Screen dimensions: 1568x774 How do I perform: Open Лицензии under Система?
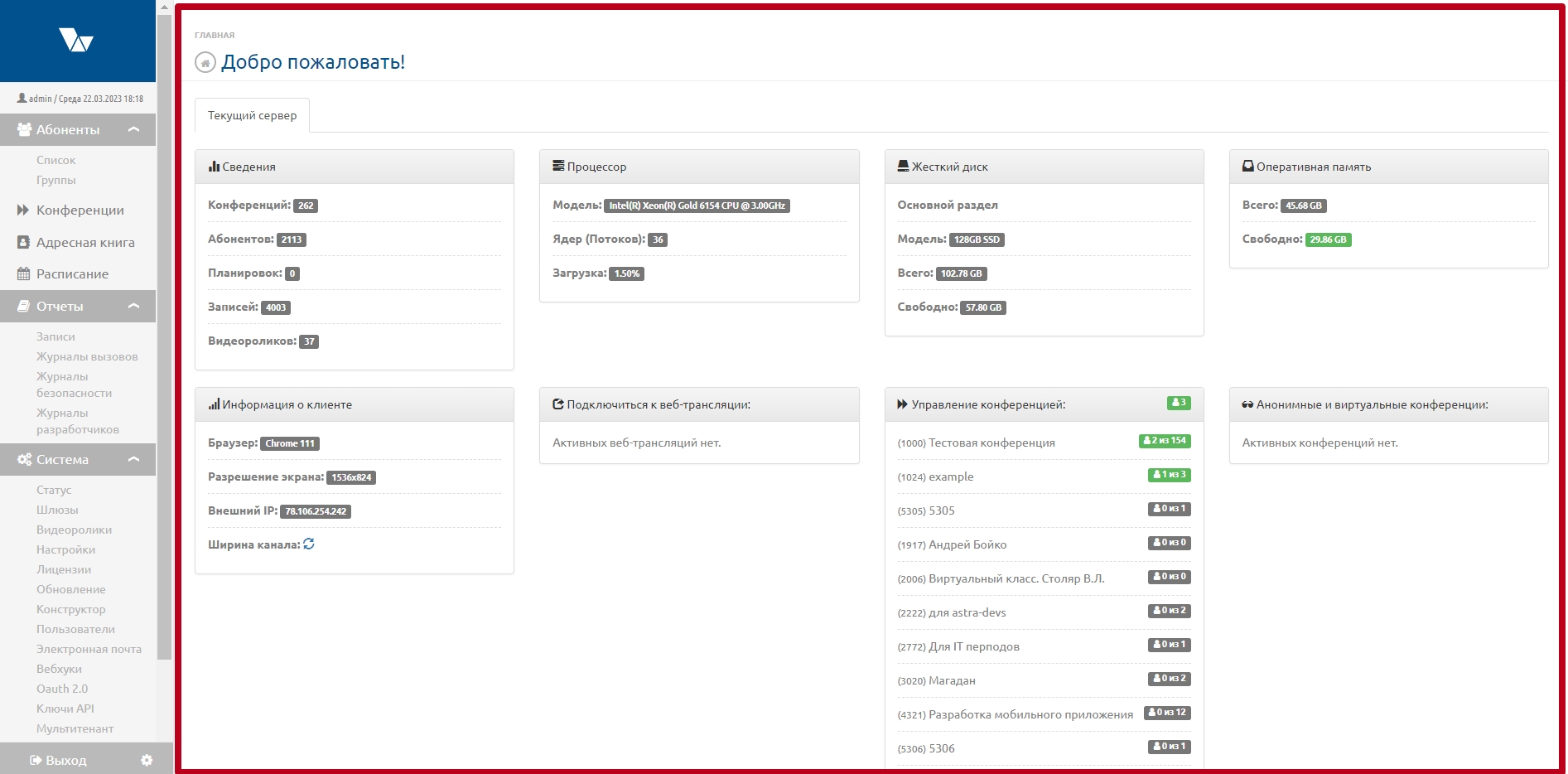(x=64, y=570)
